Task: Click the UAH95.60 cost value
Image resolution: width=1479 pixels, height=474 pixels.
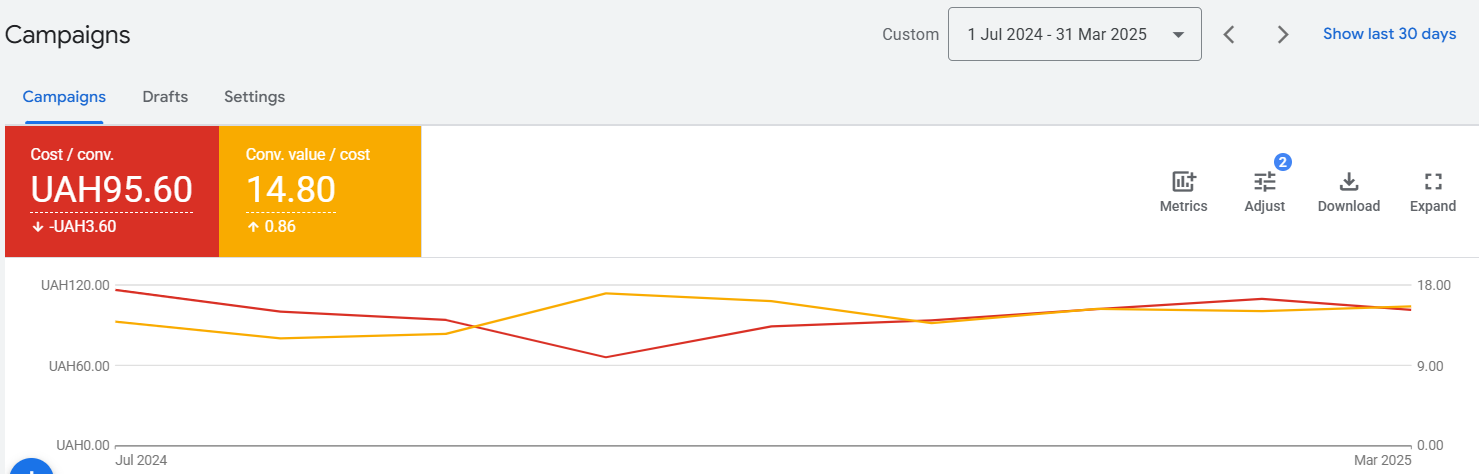Action: 111,190
